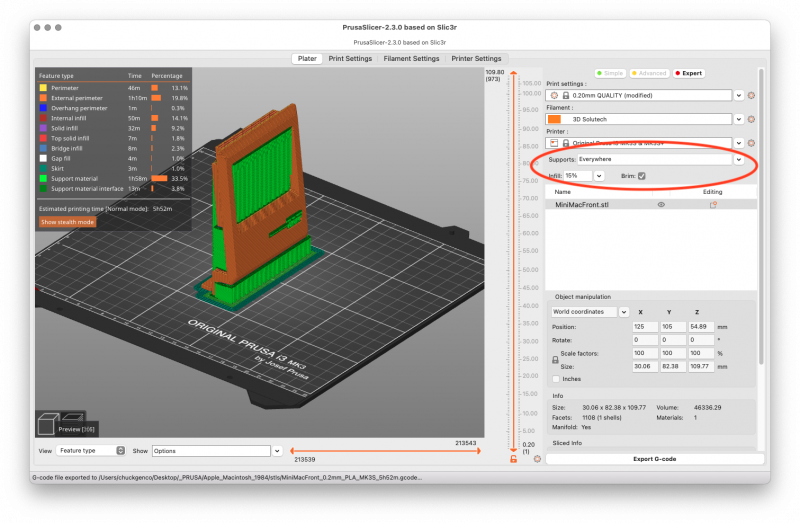Screen dimensions: 800x523
Task: Click the top handle of the vertical layer slider
Action: [513, 74]
